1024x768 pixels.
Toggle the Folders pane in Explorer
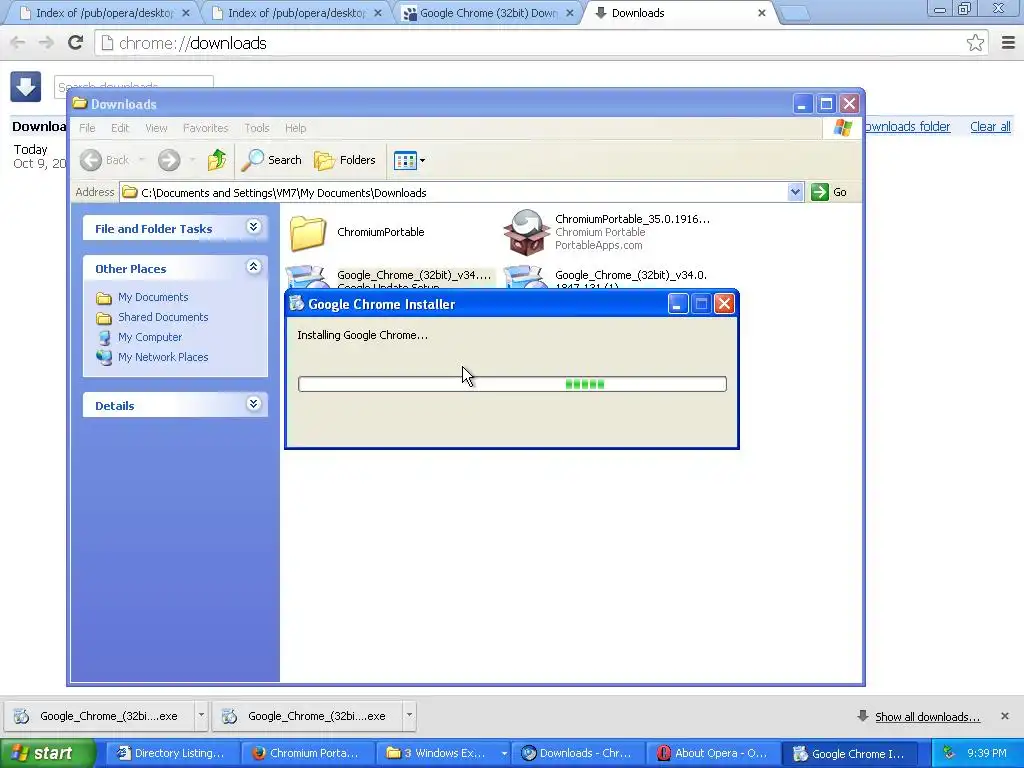point(345,160)
